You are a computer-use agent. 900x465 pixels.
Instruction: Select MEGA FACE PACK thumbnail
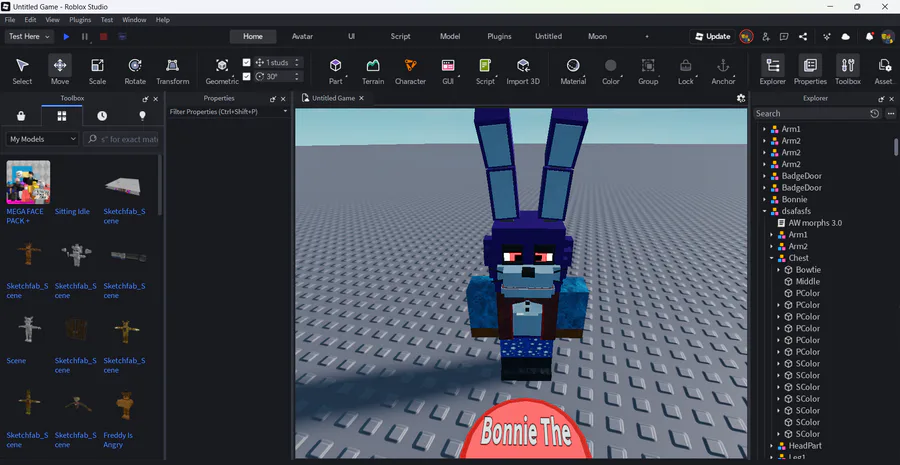[28, 182]
